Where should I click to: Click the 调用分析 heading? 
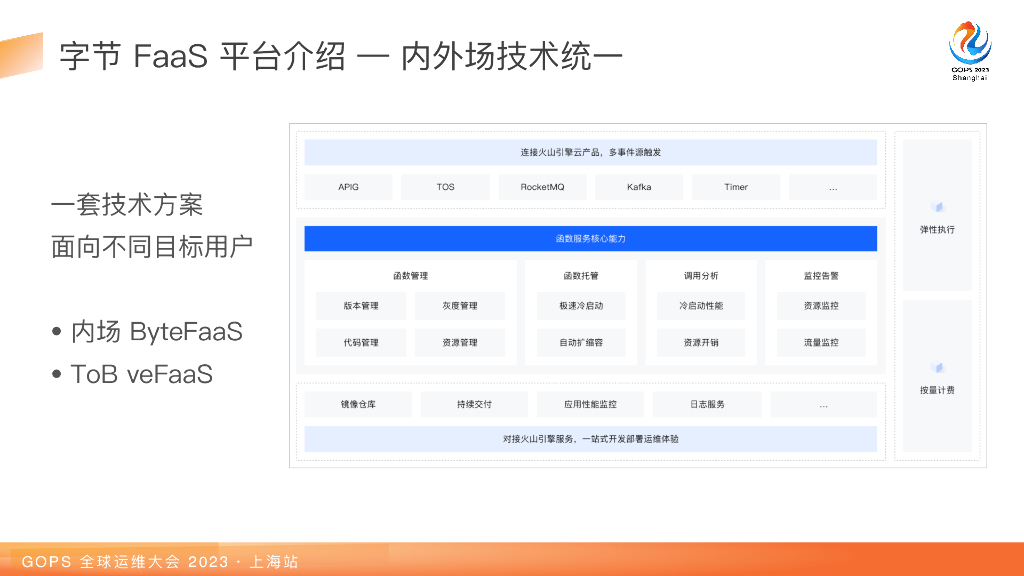click(701, 276)
